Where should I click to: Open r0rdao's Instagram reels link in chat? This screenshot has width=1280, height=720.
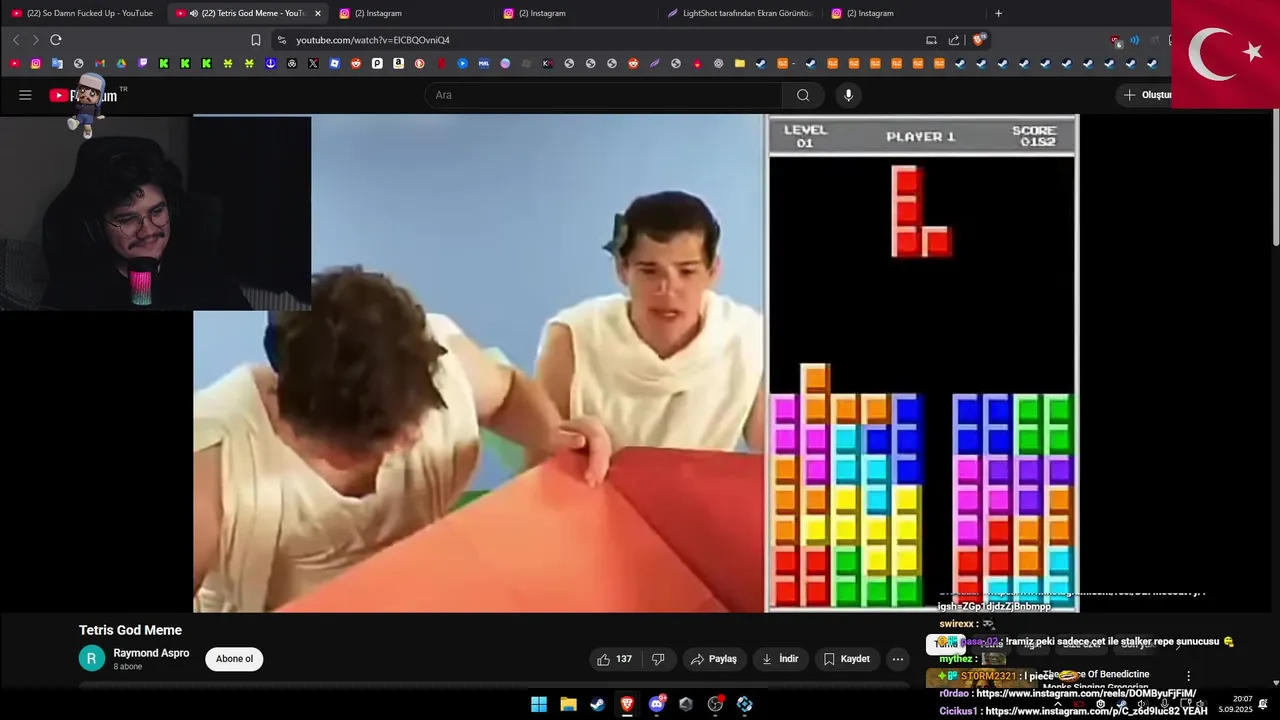(x=1086, y=693)
